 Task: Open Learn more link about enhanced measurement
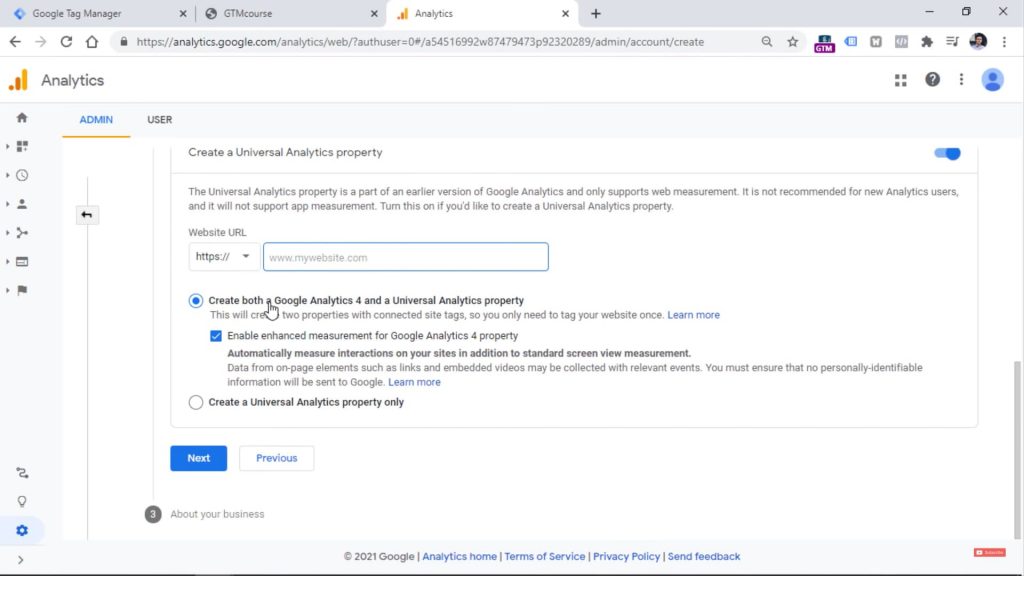(x=414, y=382)
